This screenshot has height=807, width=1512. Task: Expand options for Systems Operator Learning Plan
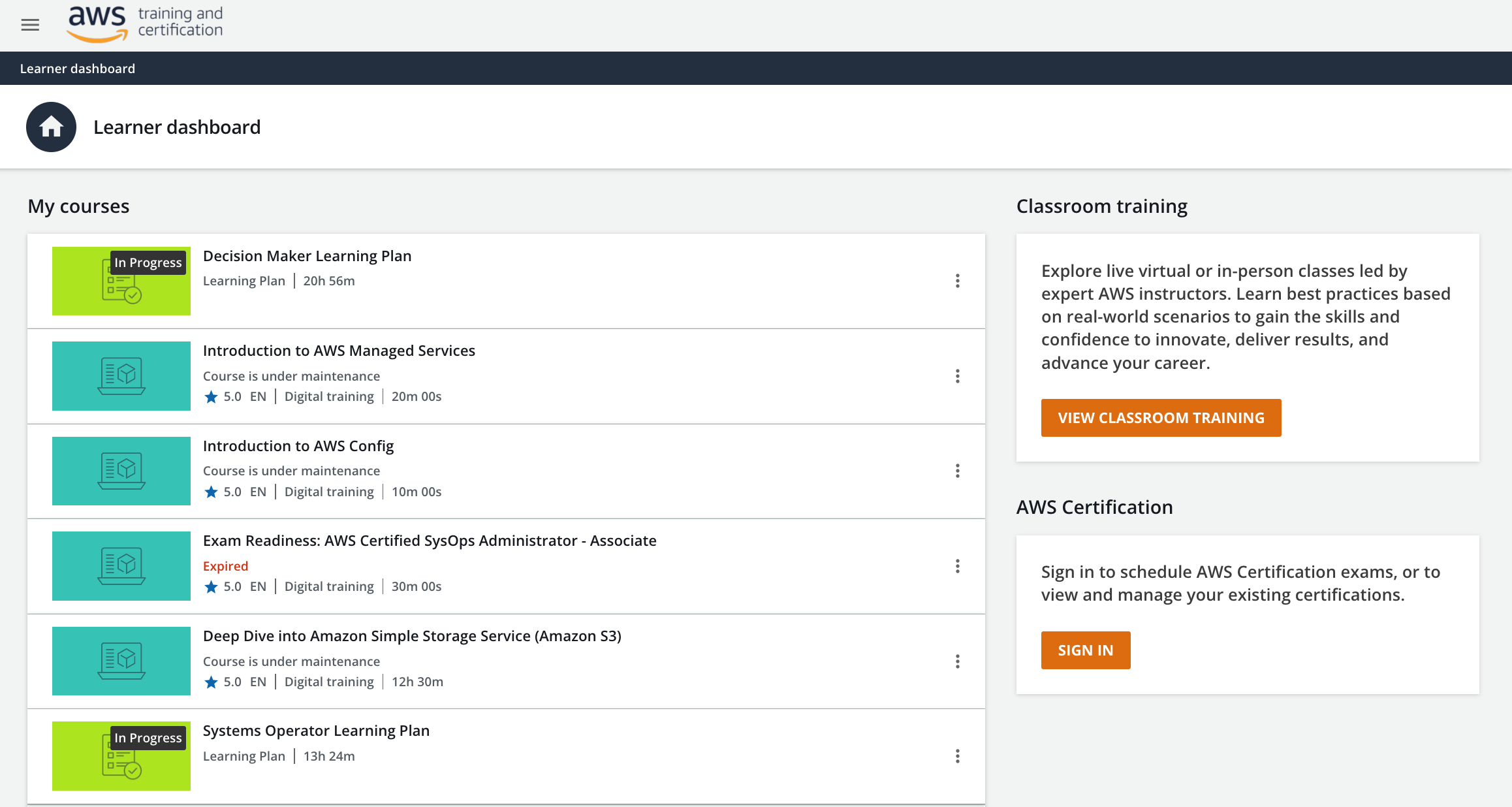(x=957, y=756)
